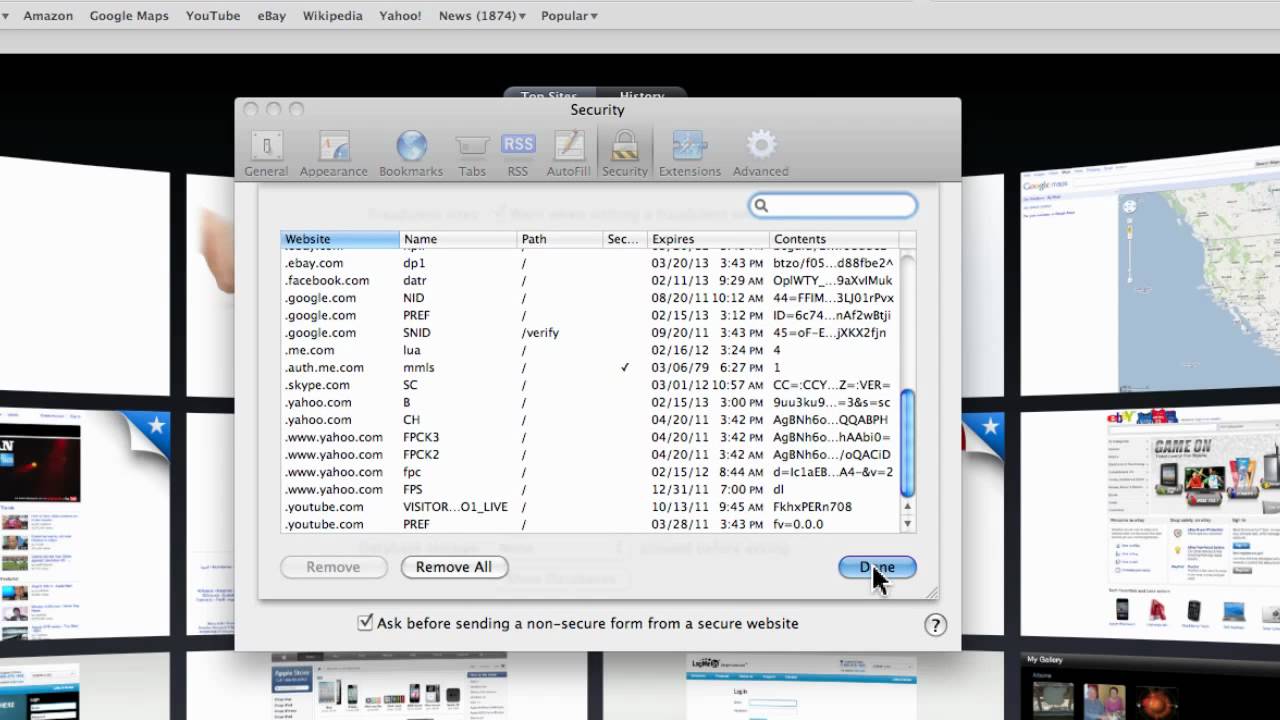1280x720 pixels.
Task: Open Tabs preferences pane
Action: click(x=472, y=154)
